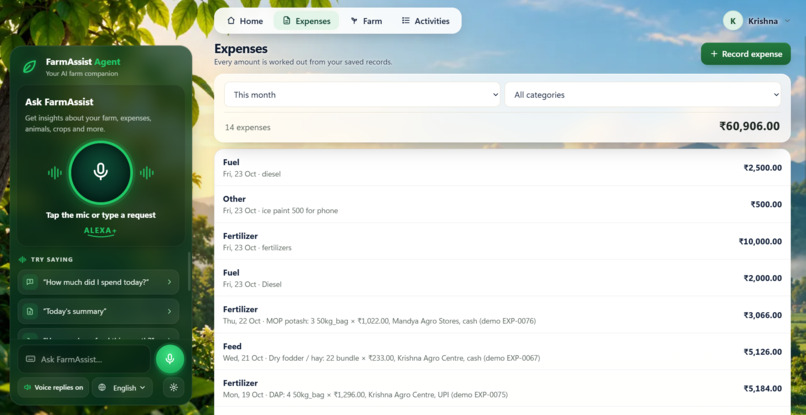Image resolution: width=806 pixels, height=415 pixels.
Task: Click the globe icon in language selector
Action: click(102, 387)
